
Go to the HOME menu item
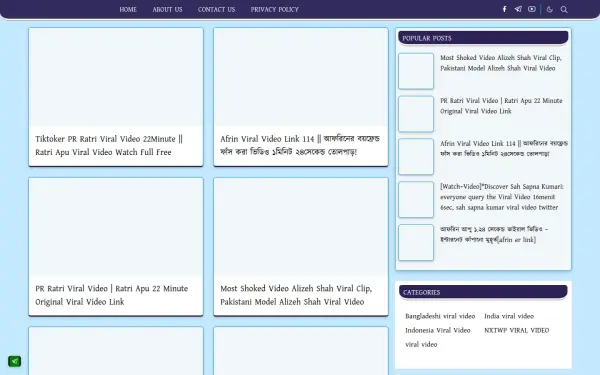(x=128, y=9)
